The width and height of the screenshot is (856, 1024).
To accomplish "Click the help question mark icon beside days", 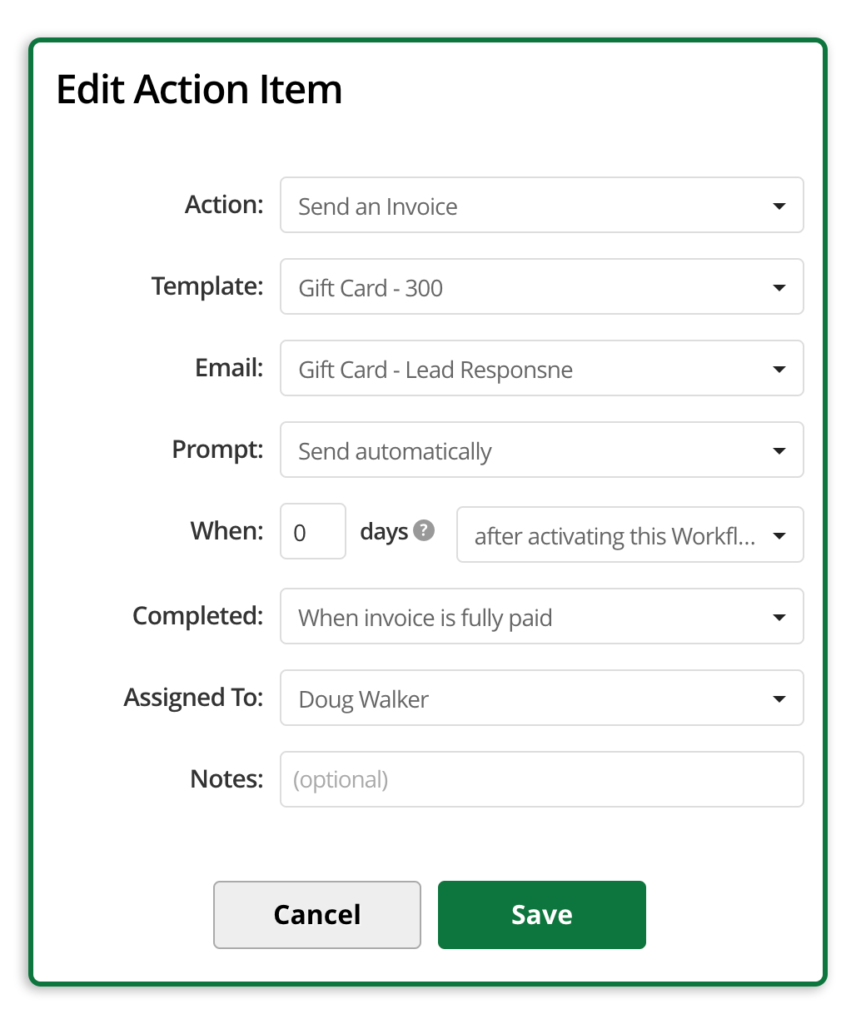I will tap(424, 531).
